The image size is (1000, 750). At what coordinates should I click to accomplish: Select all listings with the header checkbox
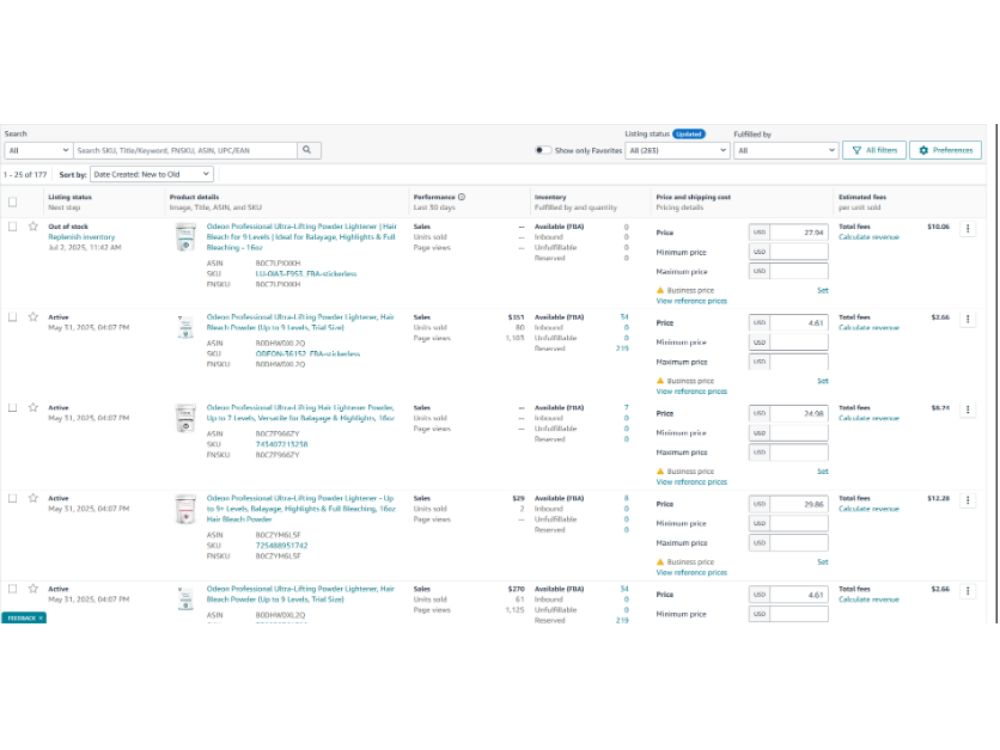click(13, 202)
